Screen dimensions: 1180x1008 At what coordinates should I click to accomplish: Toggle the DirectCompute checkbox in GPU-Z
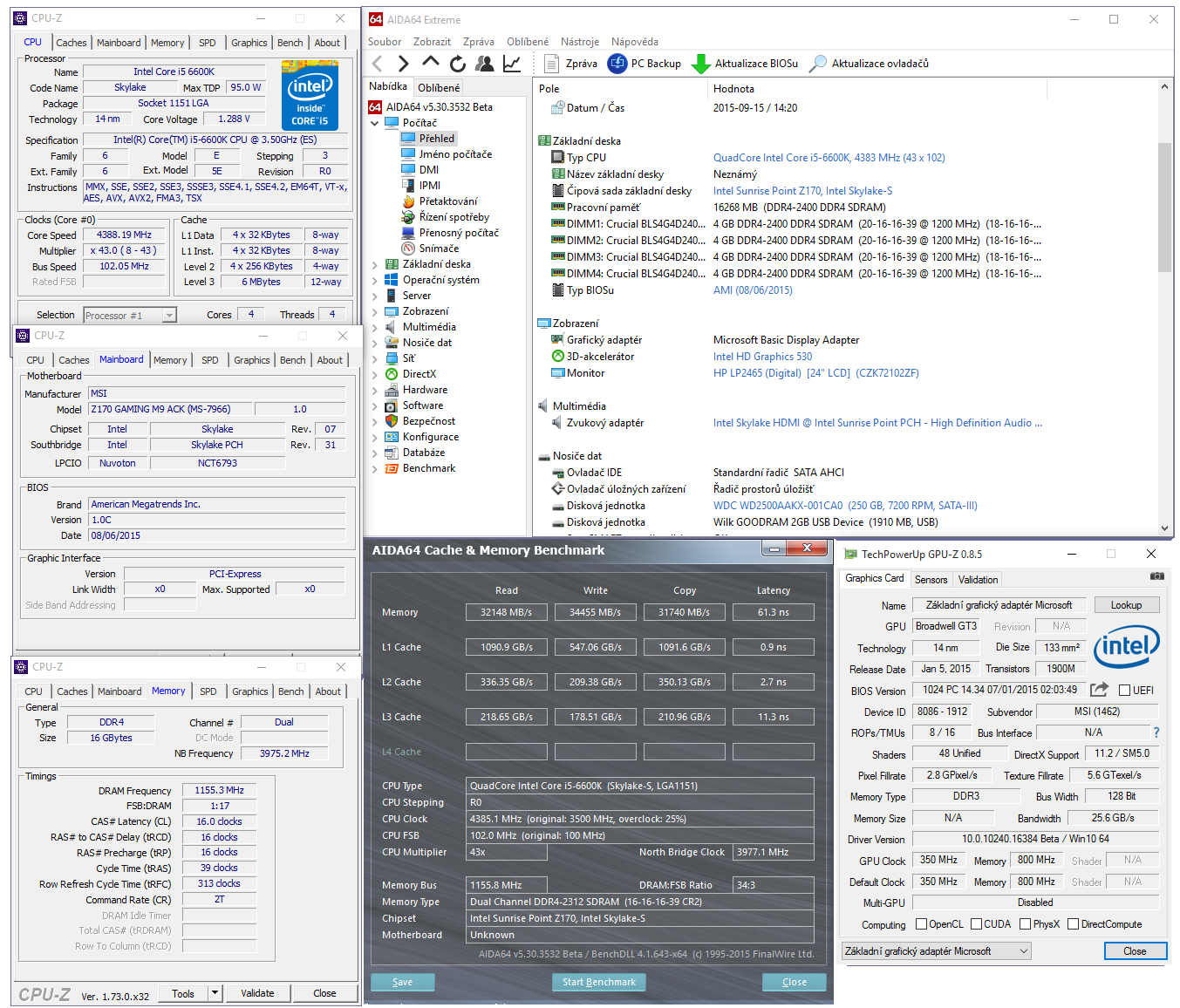[1073, 924]
